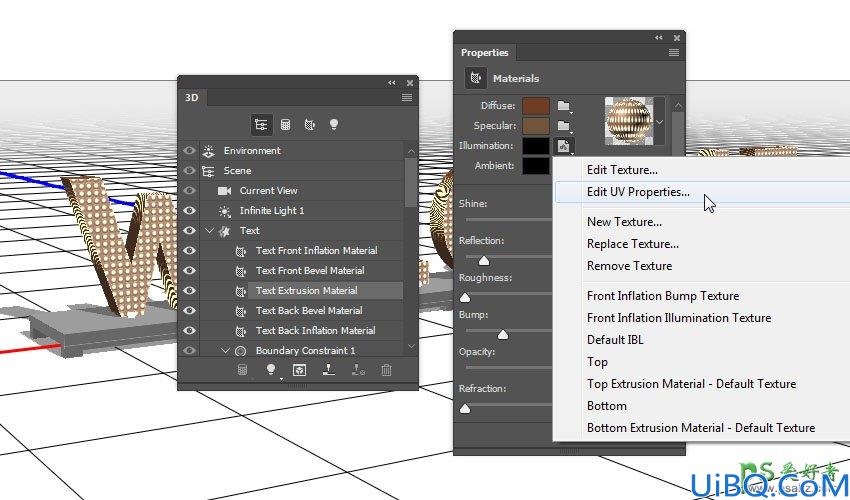The width and height of the screenshot is (850, 500).
Task: Click the Reflection slider handle
Action: (484, 261)
